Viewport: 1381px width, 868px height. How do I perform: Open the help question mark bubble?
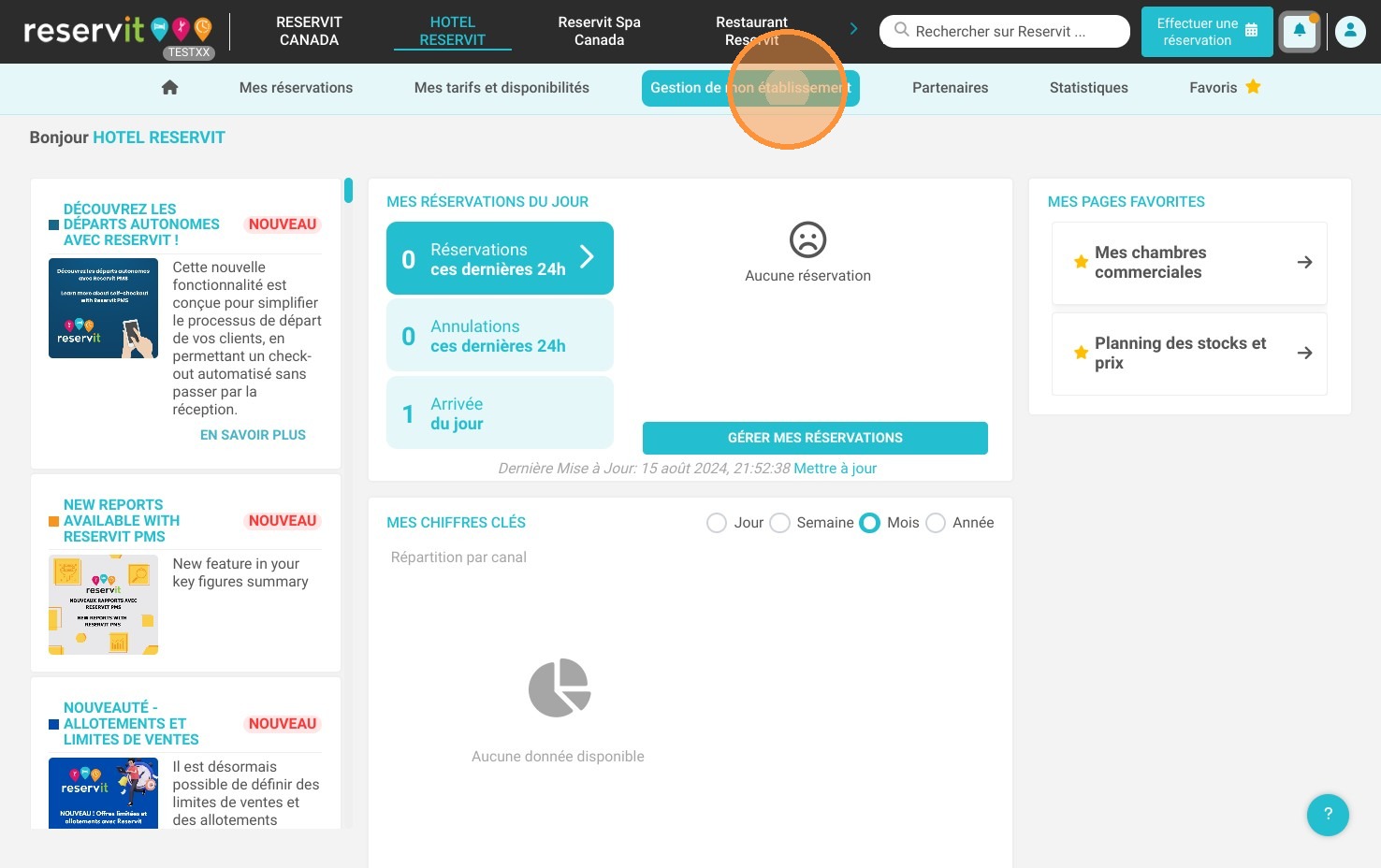(1328, 815)
